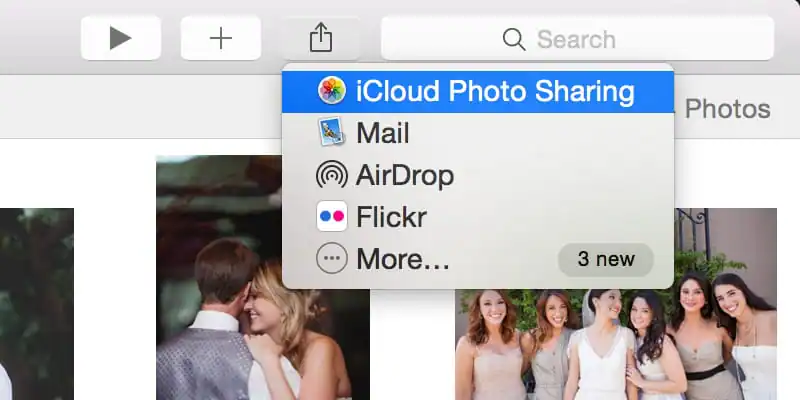Click the Photos pinwheel icon
Screen dimensions: 800x400
pyautogui.click(x=332, y=91)
